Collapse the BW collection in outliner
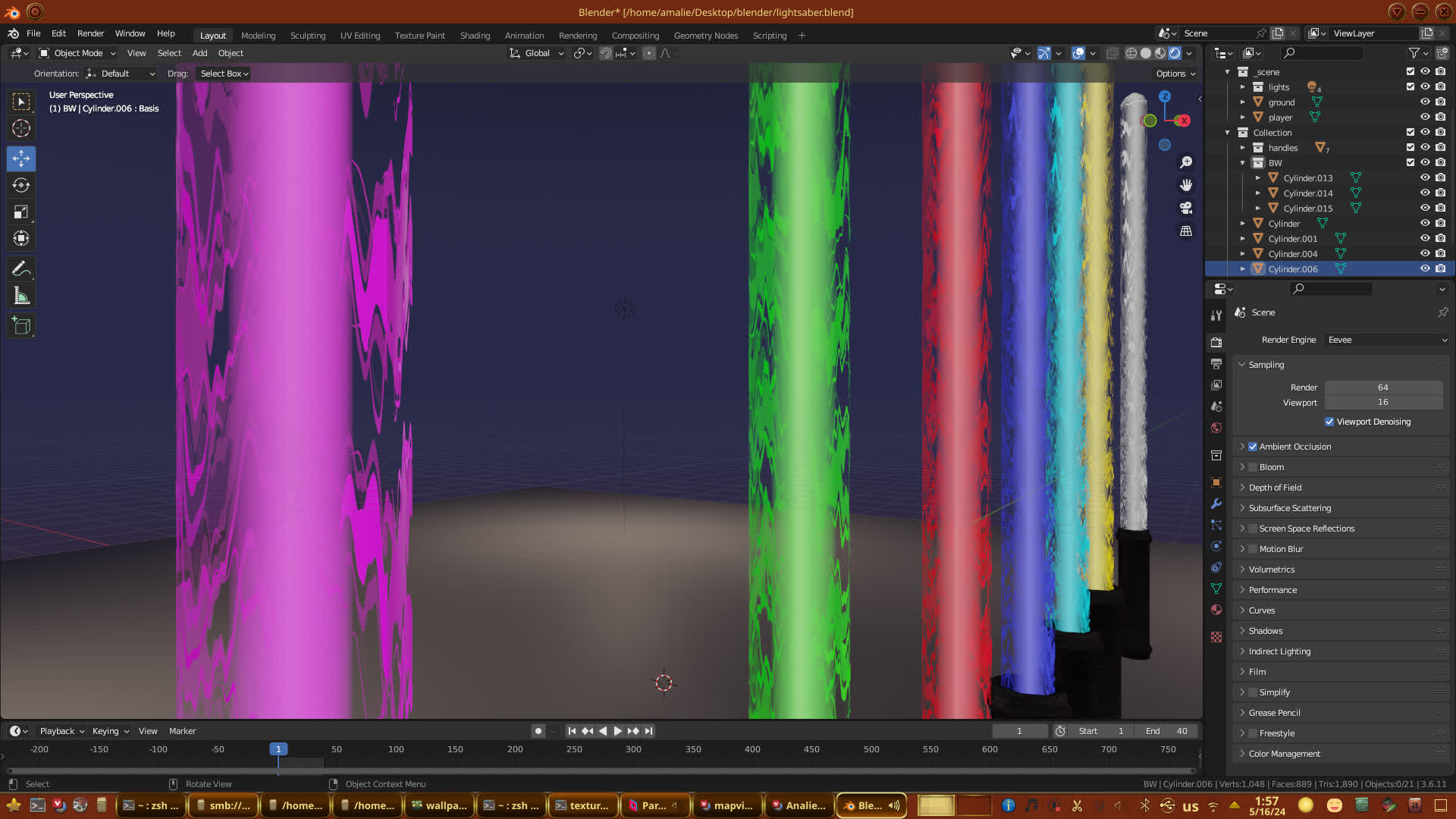This screenshot has width=1456, height=819. point(1243,163)
